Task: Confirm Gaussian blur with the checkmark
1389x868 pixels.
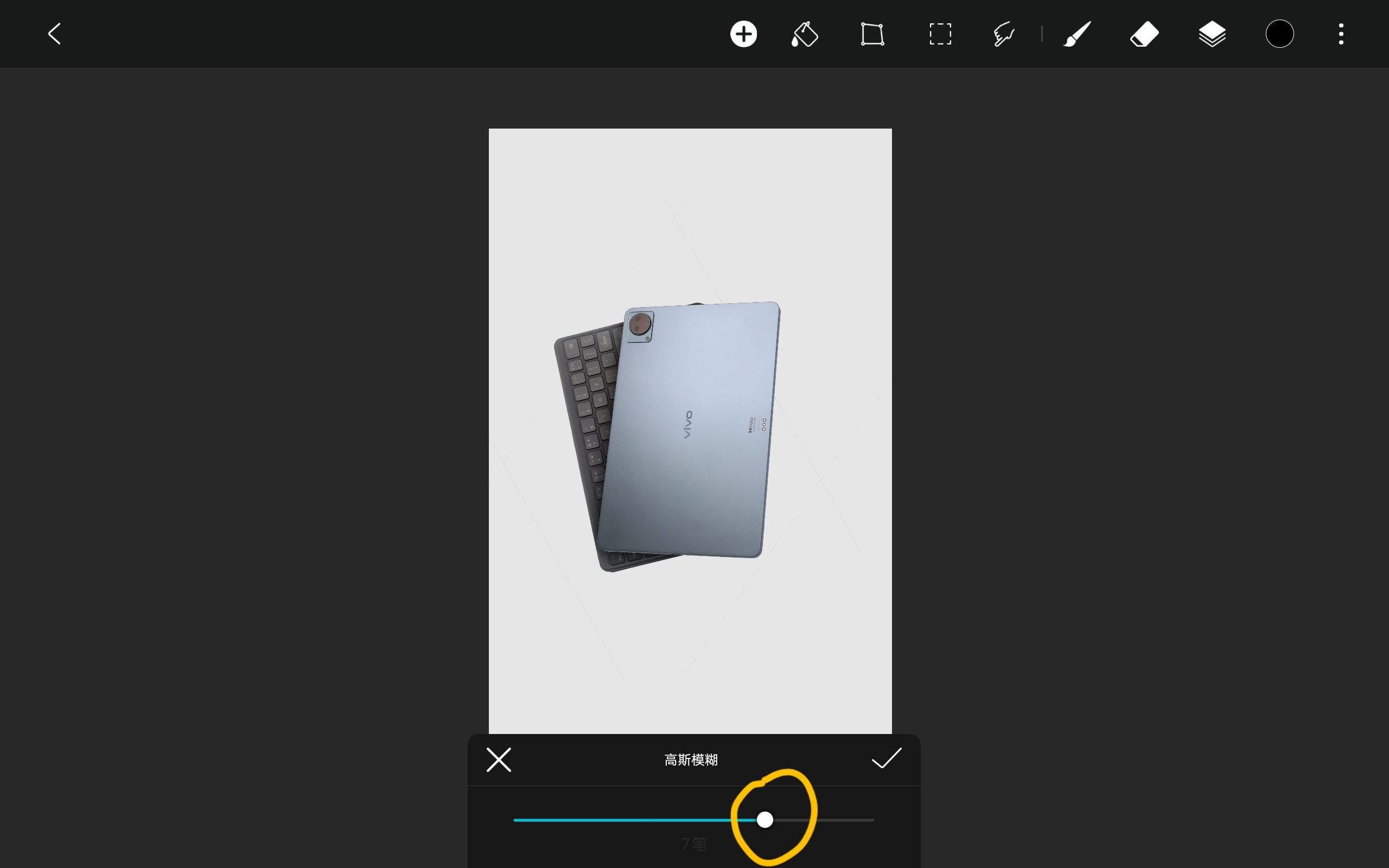Action: [886, 758]
